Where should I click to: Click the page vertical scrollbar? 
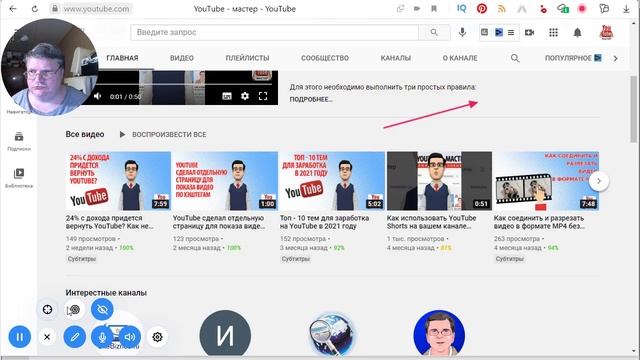[633, 109]
